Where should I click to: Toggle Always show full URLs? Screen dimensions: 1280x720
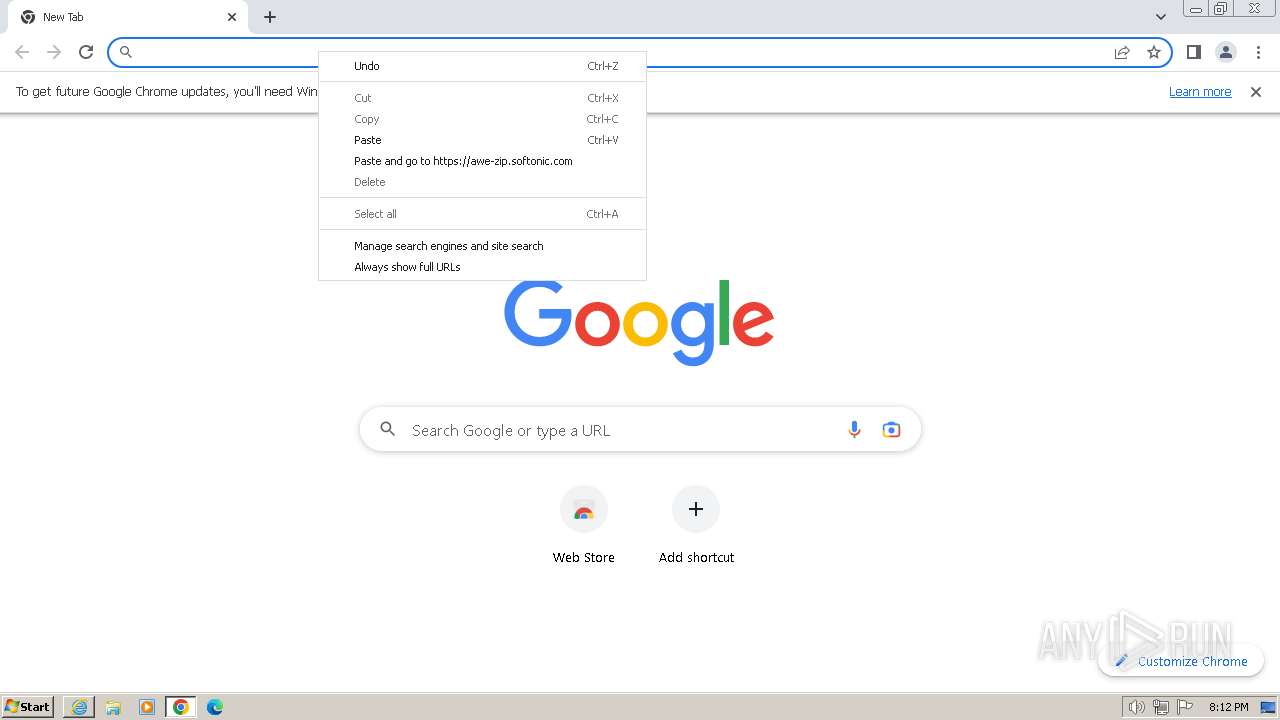click(482, 267)
